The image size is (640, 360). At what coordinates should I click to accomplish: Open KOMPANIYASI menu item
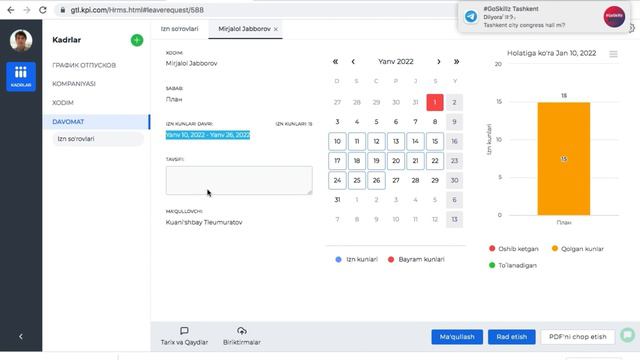(x=74, y=84)
